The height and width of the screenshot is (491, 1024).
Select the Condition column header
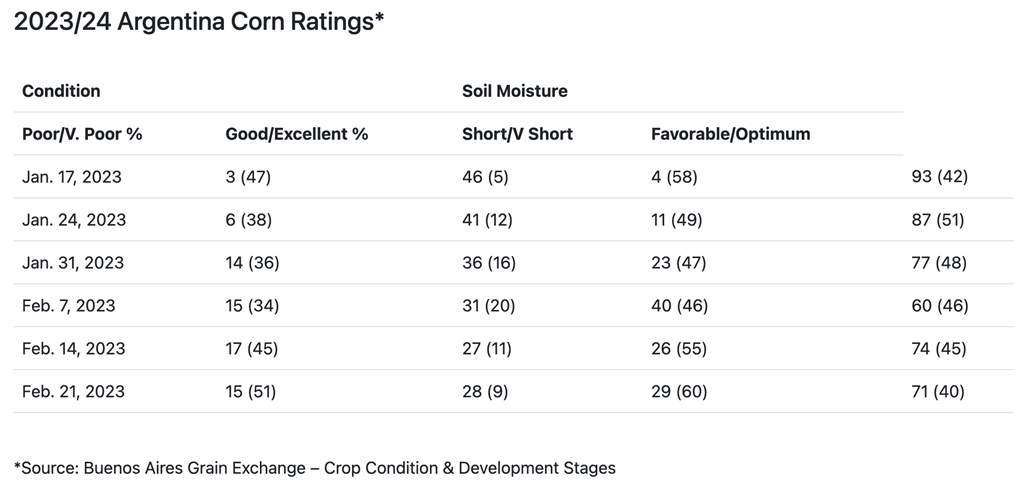tap(61, 91)
